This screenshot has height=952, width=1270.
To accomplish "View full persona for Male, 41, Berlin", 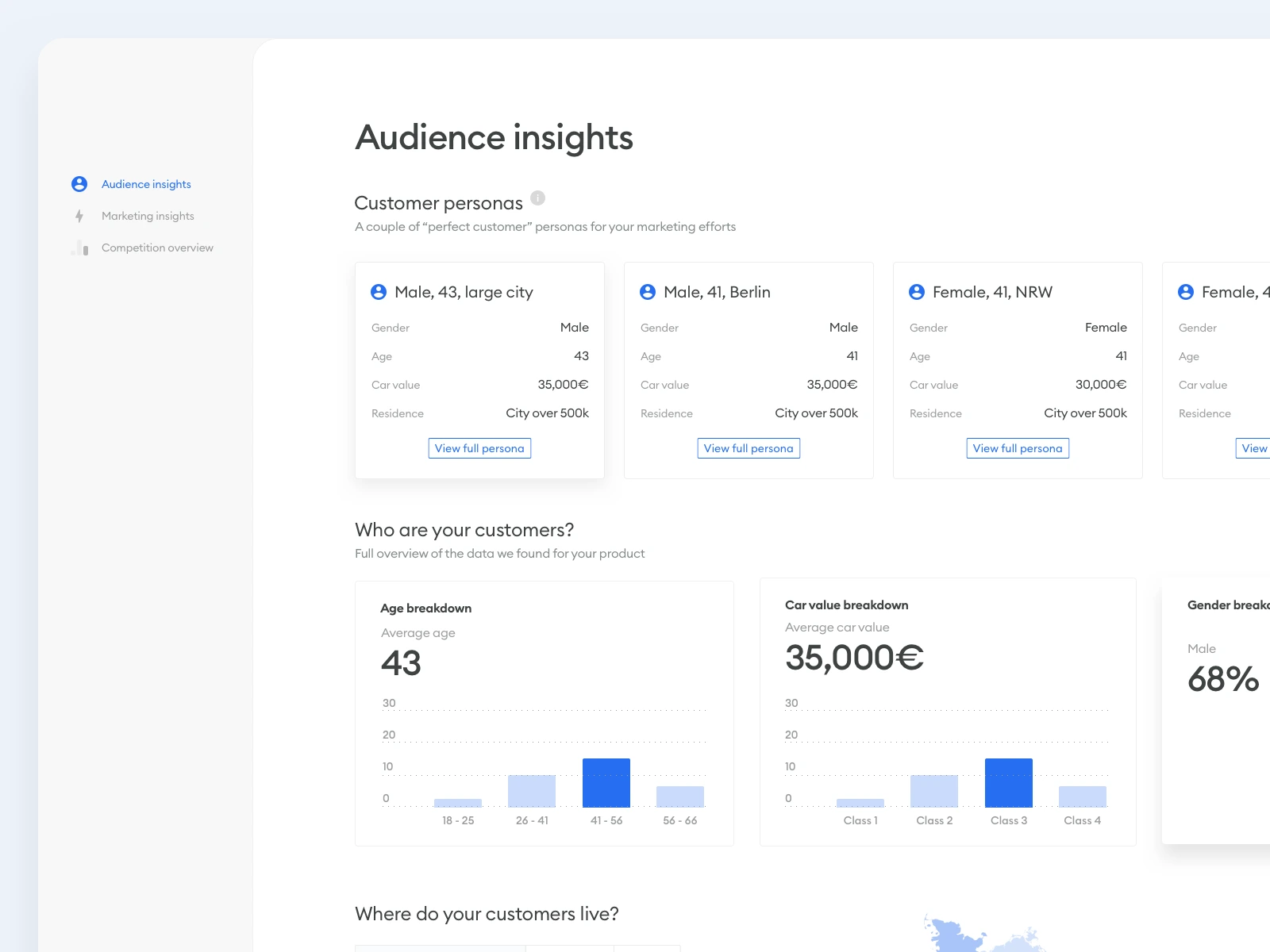I will 749,448.
